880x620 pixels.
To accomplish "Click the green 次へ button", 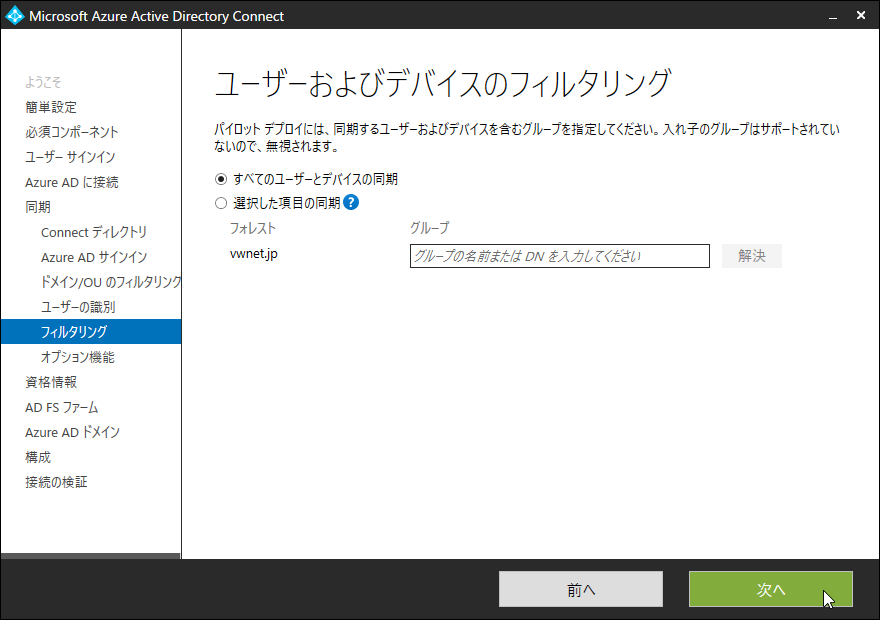I will pyautogui.click(x=771, y=589).
